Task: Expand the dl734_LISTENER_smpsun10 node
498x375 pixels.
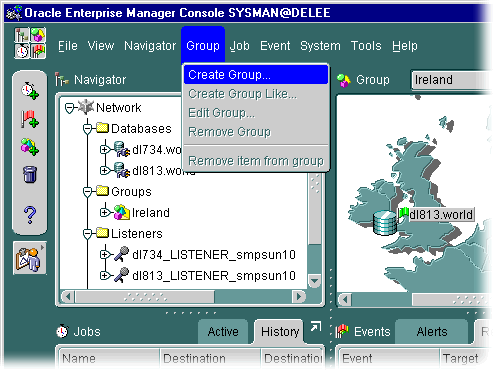Action: click(105, 255)
